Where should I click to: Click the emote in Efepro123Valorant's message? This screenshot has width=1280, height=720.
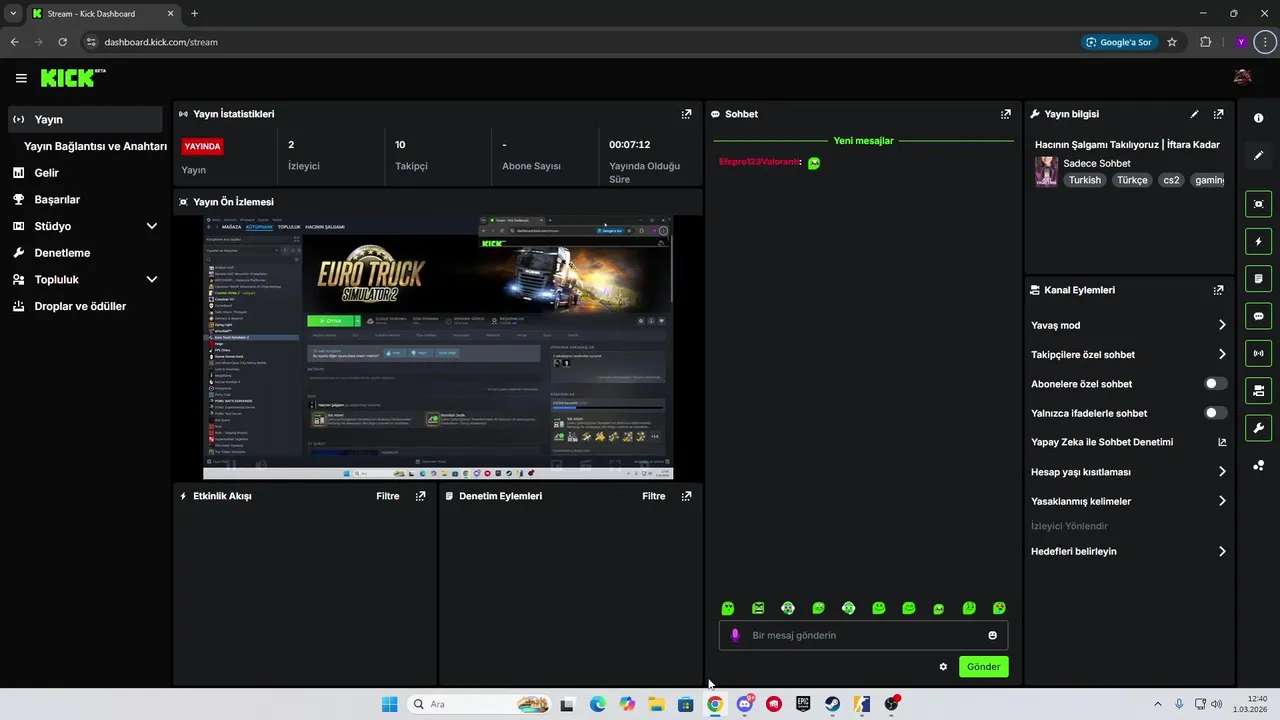tap(814, 163)
